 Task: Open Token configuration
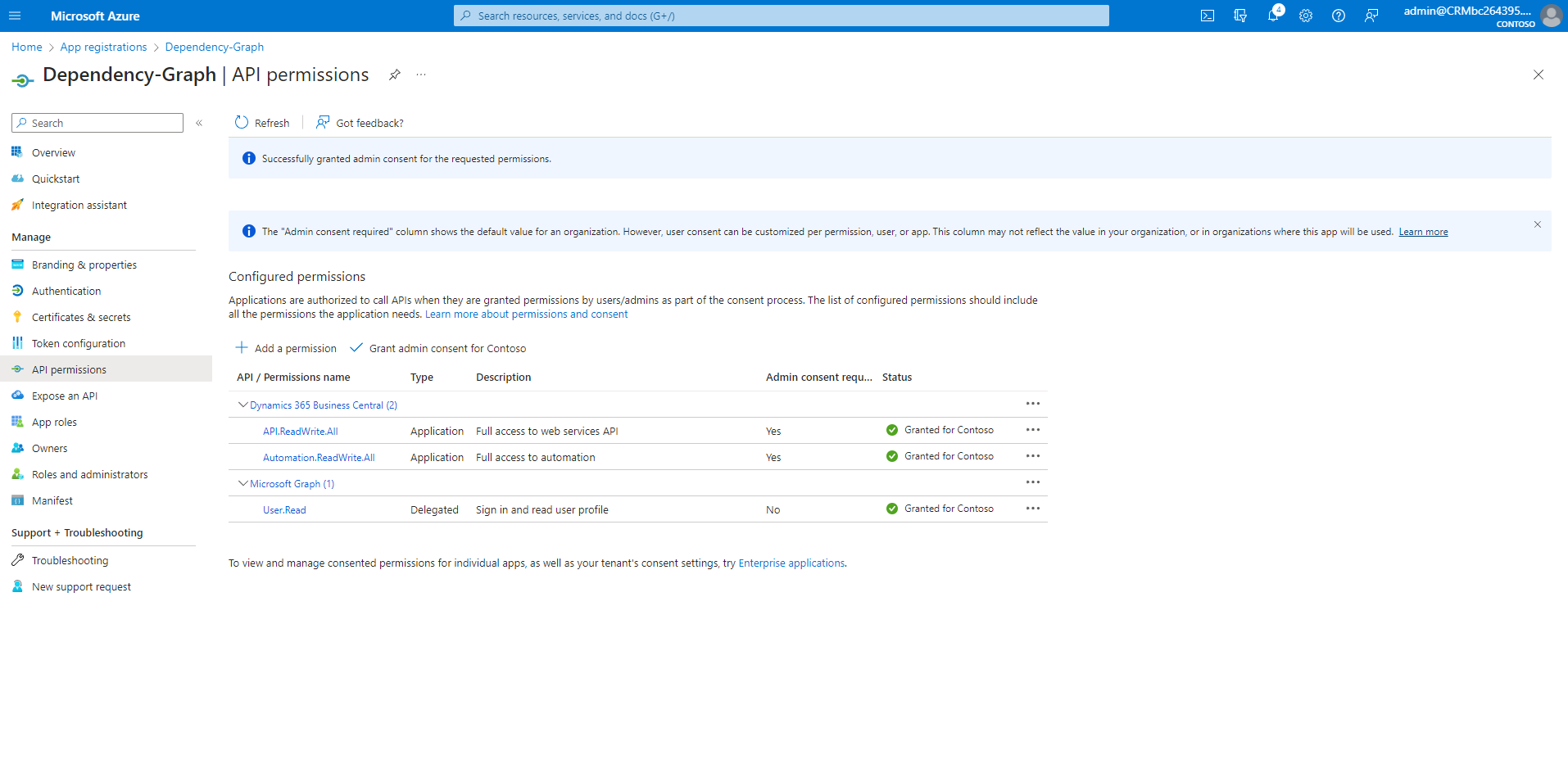pyautogui.click(x=79, y=343)
